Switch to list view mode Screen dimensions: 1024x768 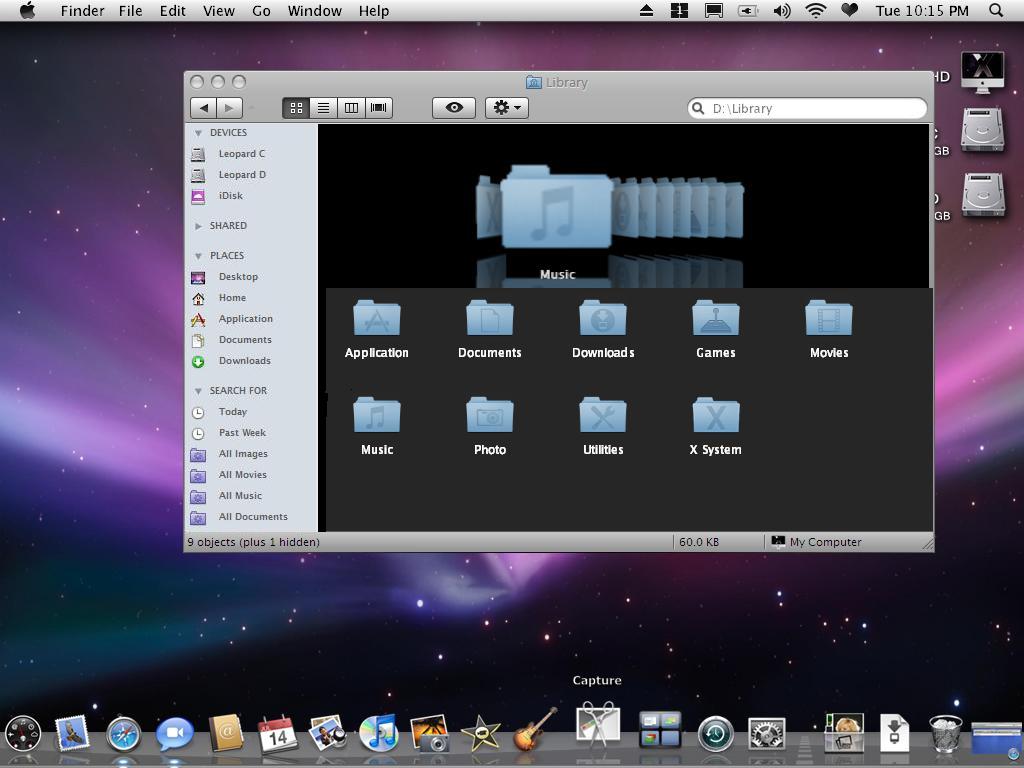coord(323,108)
